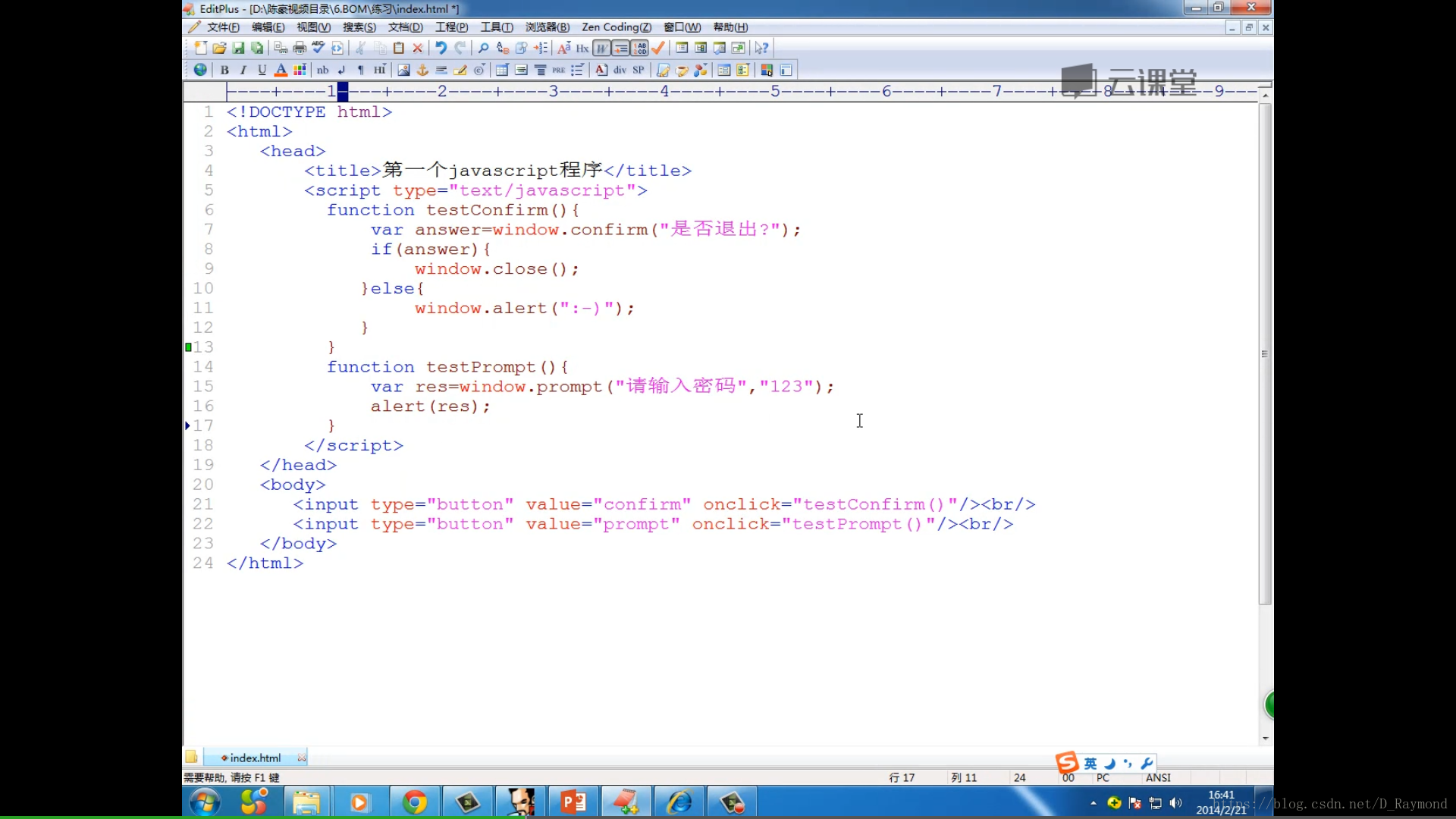Click the ANSI encoding in status bar

[x=1158, y=777]
